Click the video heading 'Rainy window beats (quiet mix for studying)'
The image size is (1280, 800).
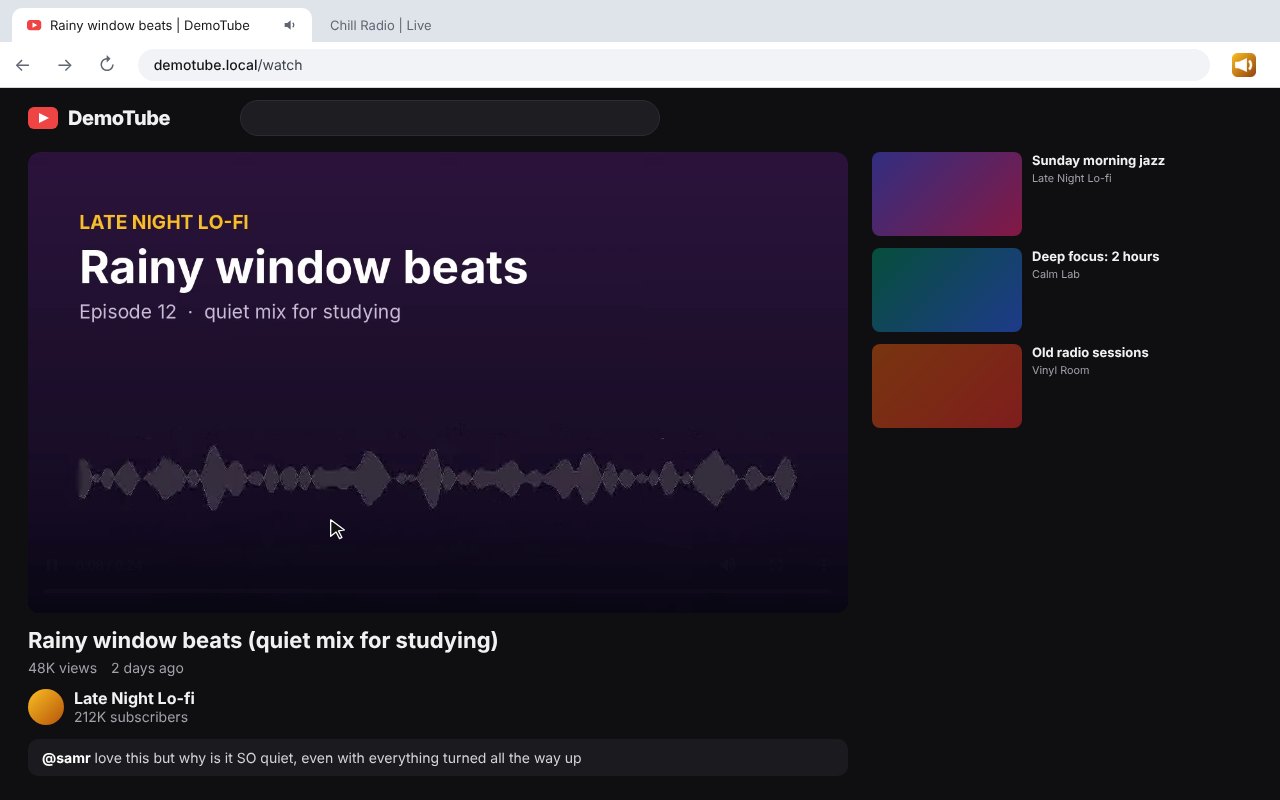tap(263, 640)
